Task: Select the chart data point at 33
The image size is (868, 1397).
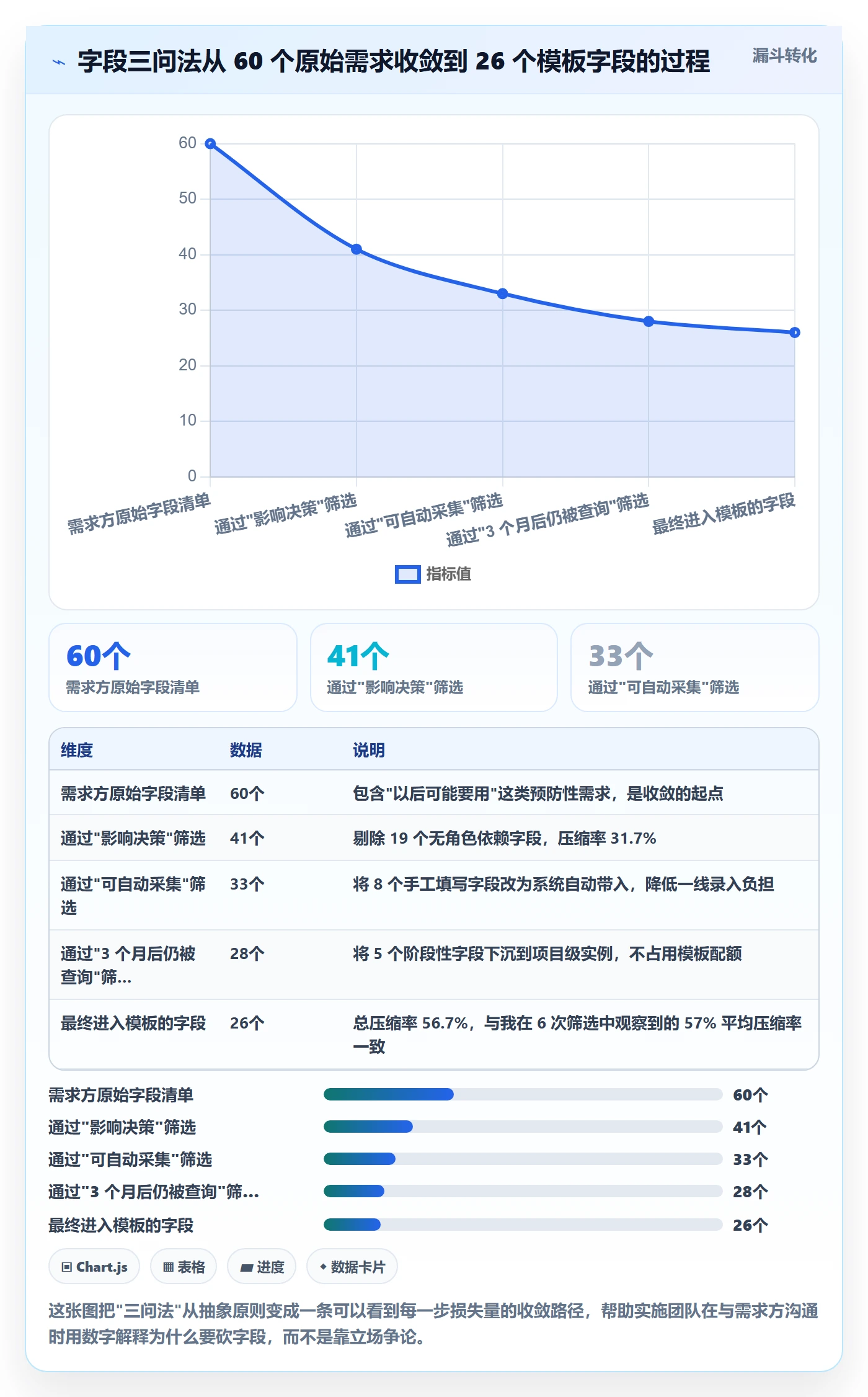Action: [503, 293]
